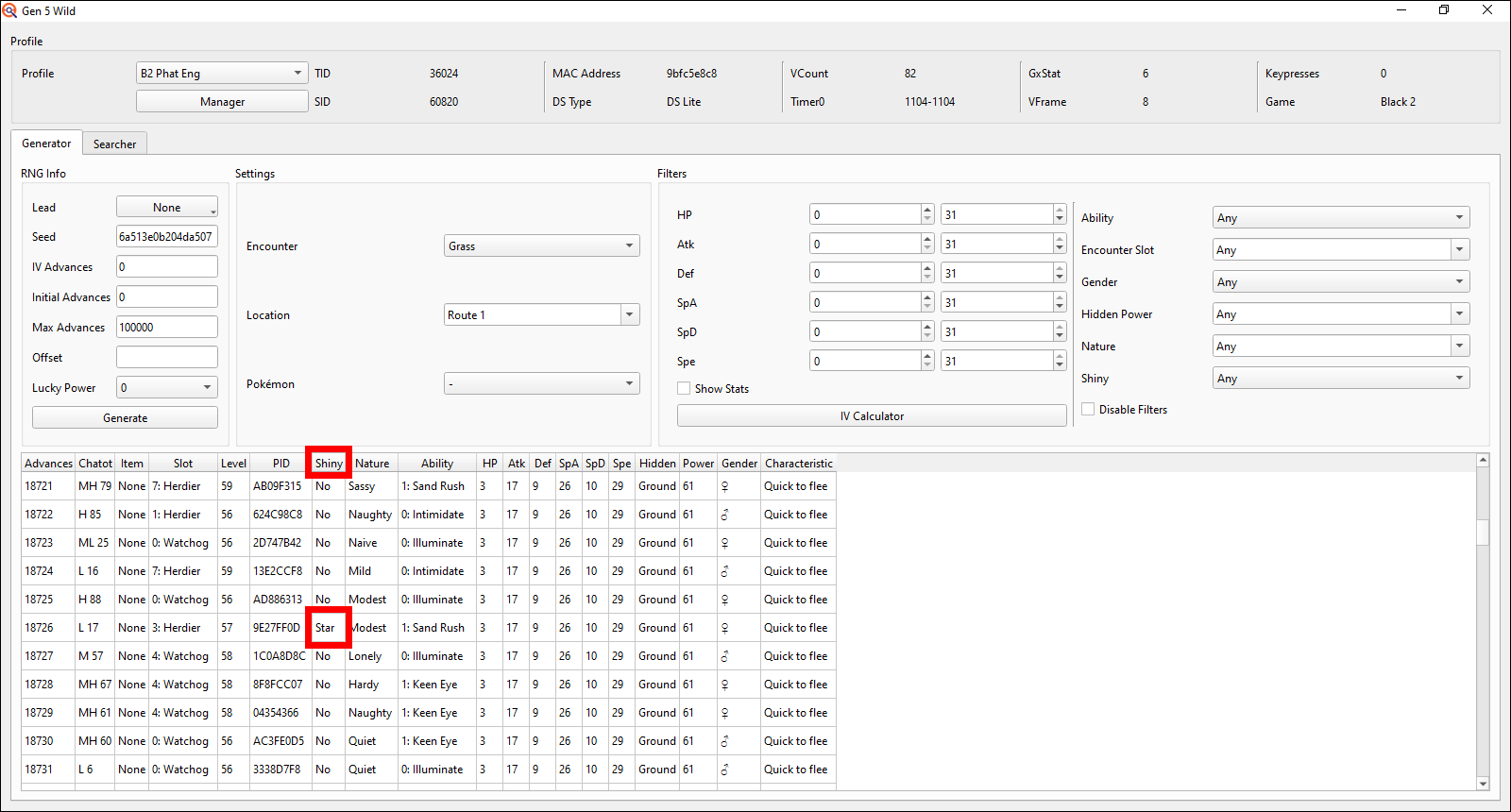Expand the Encounter dropdown set to Grass
The image size is (1511, 812).
pyautogui.click(x=541, y=246)
